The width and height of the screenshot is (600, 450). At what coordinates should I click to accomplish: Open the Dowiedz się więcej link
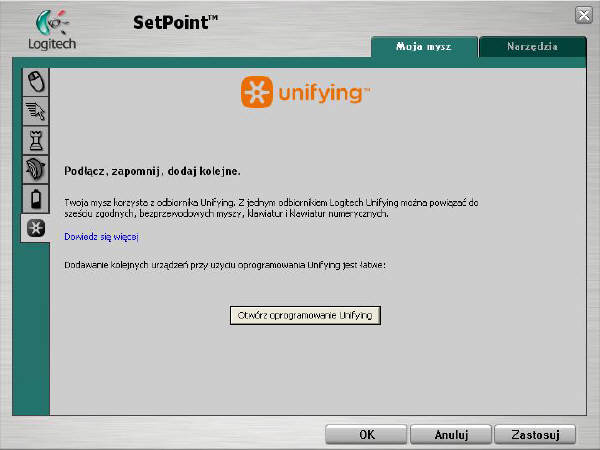tap(101, 237)
